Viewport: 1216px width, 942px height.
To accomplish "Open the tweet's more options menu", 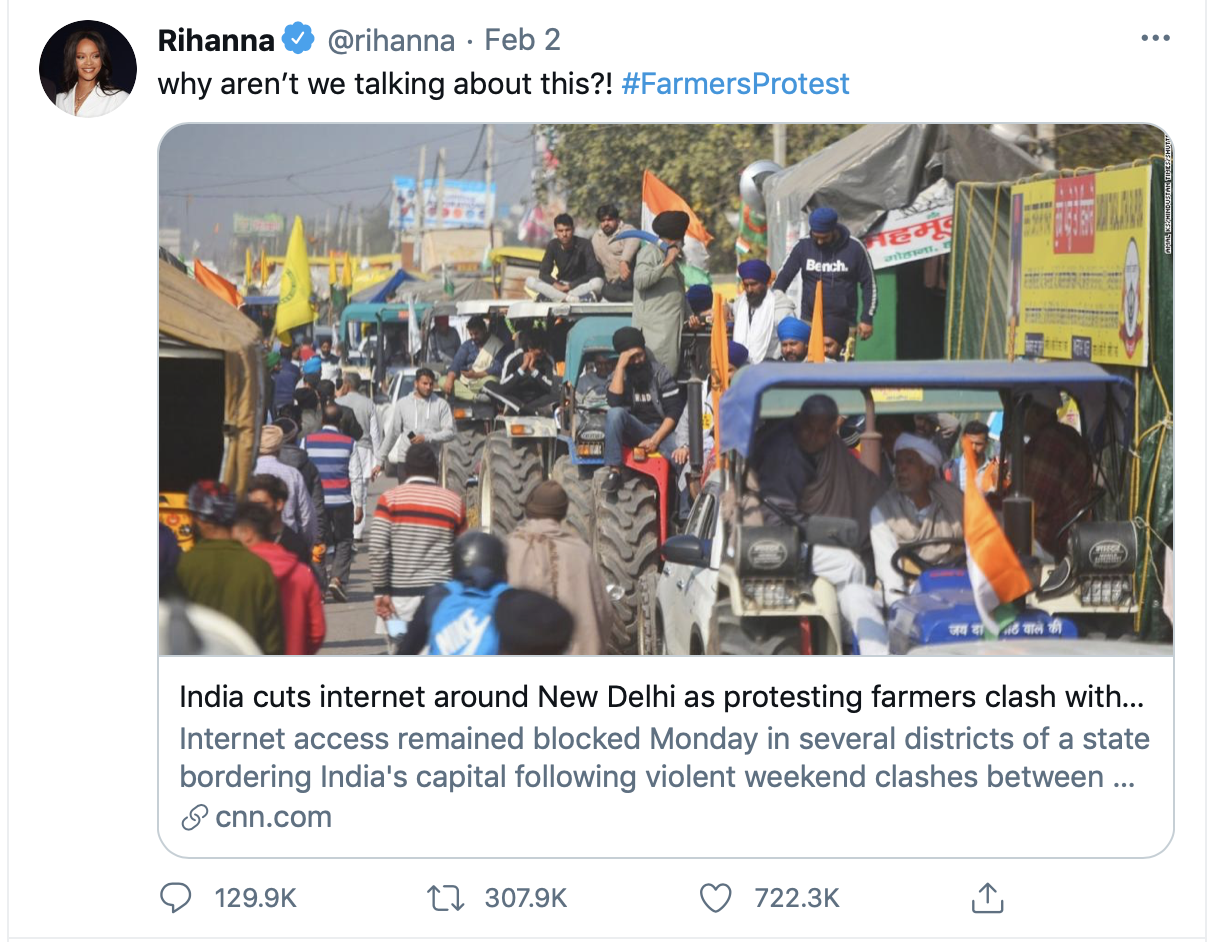I will [1155, 39].
